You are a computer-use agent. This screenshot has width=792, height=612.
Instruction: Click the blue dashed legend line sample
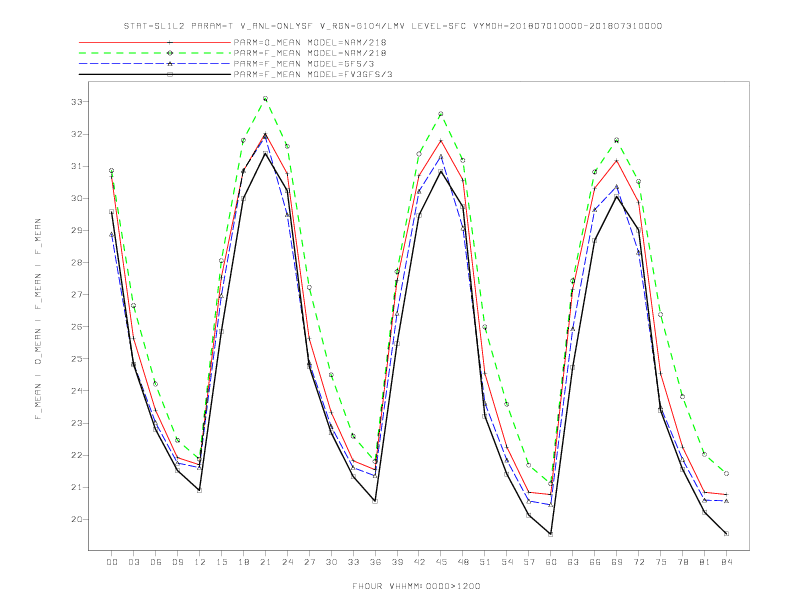pos(155,64)
